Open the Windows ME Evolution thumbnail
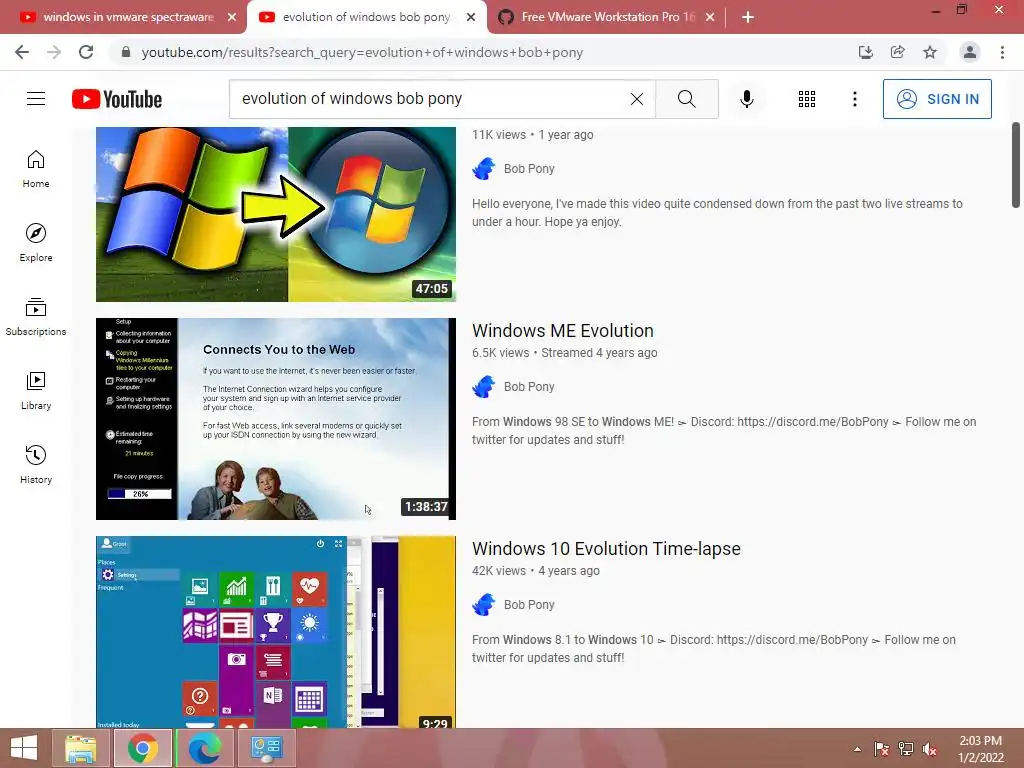 click(276, 419)
